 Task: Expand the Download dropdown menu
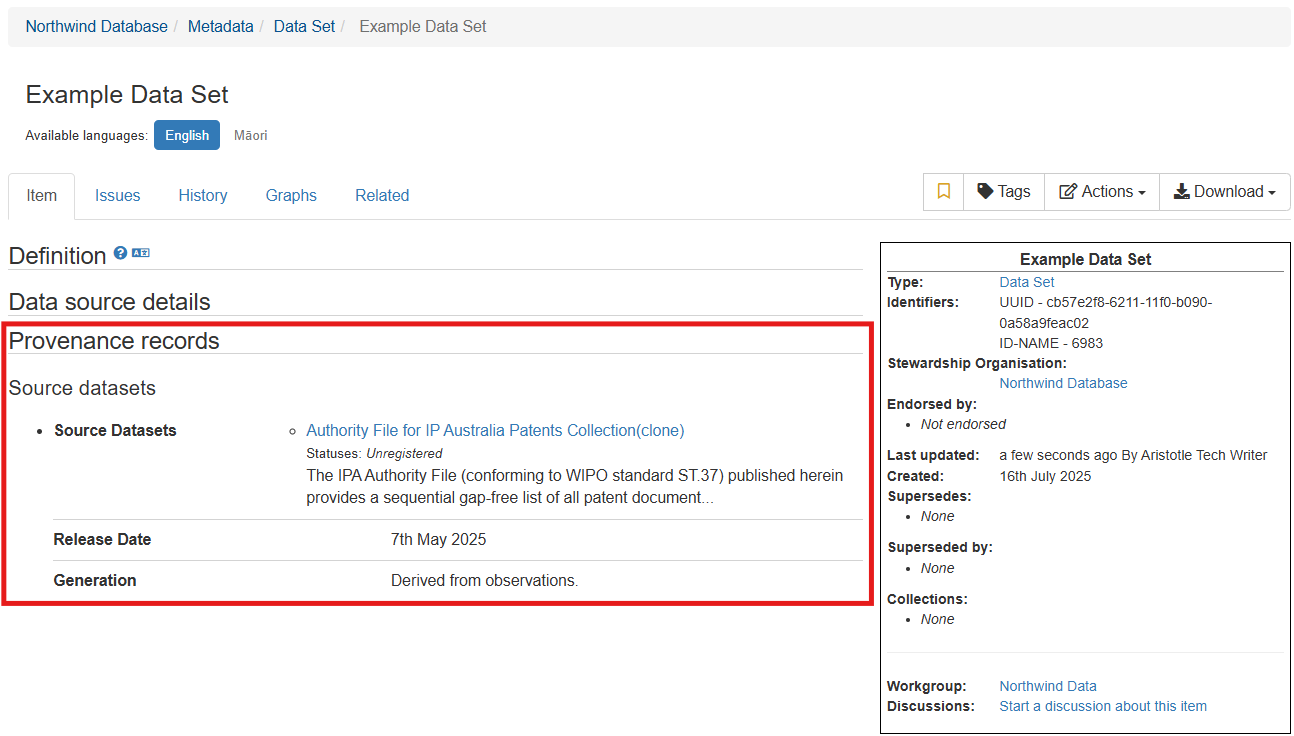pyautogui.click(x=1225, y=192)
